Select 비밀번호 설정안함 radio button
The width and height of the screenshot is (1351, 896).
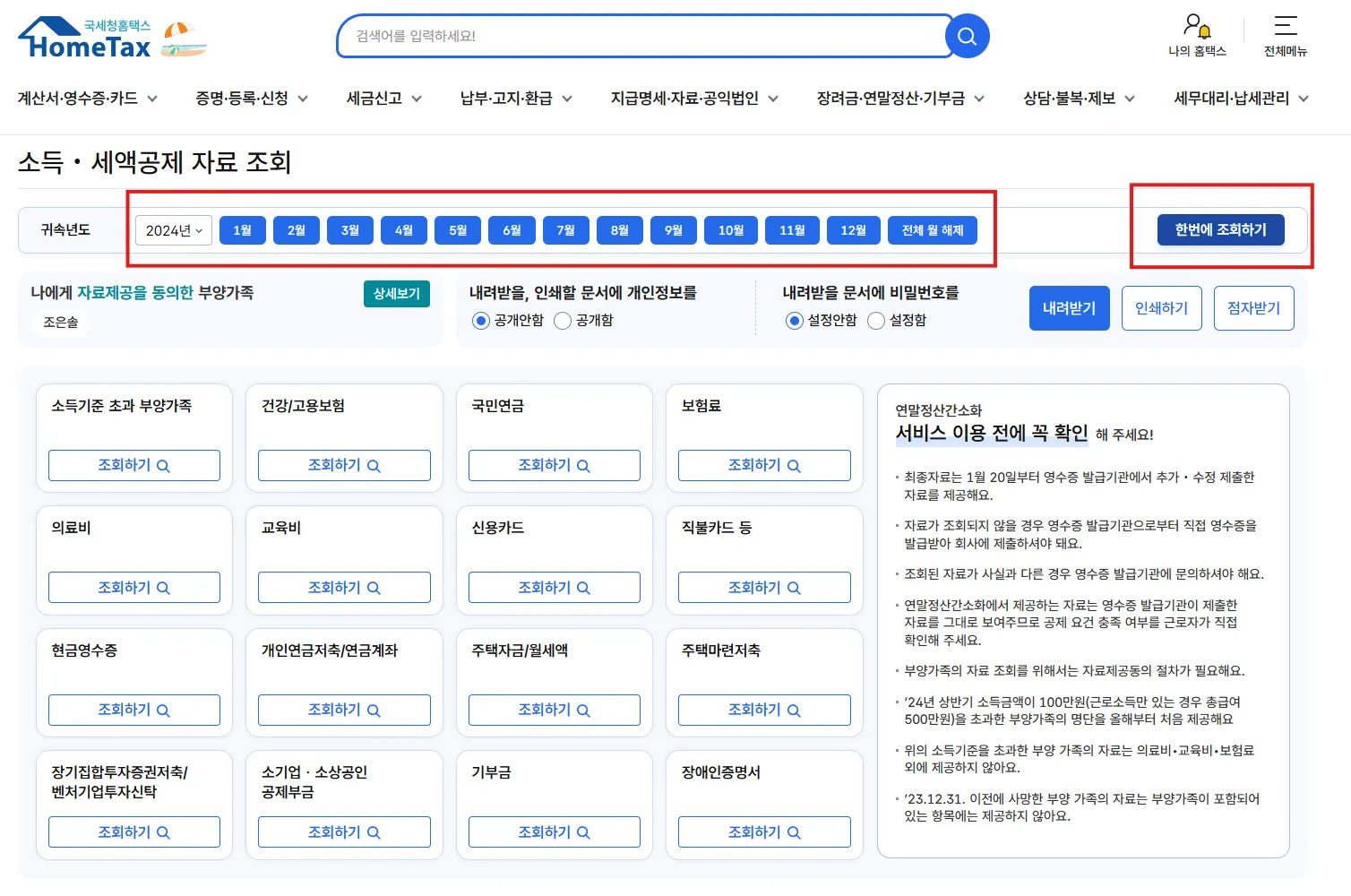(x=795, y=321)
